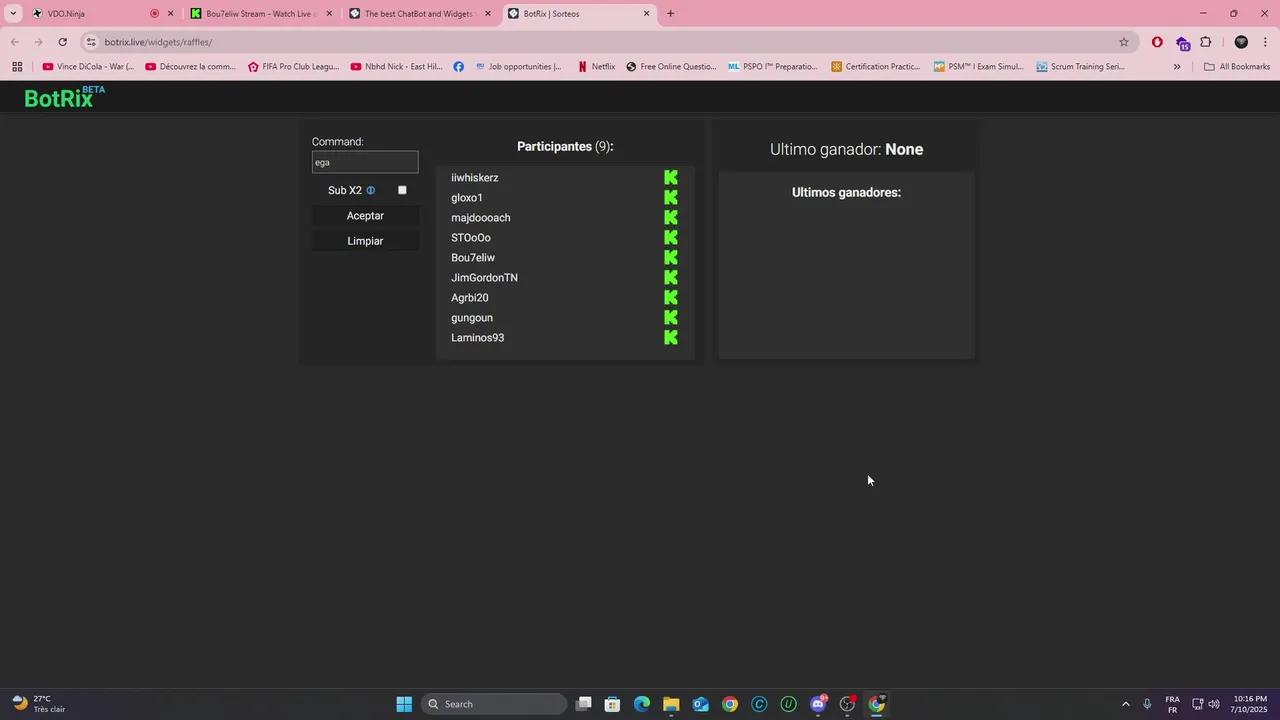Image resolution: width=1280 pixels, height=720 pixels.
Task: Switch to The best ChatBot and Widgets tab
Action: coord(420,14)
